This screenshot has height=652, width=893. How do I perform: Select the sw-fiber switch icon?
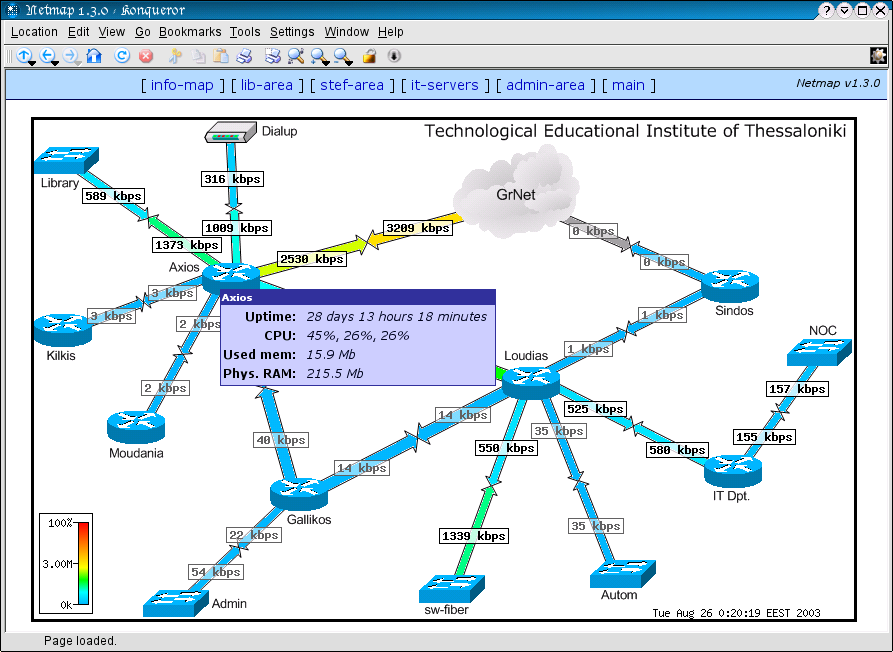(x=451, y=586)
